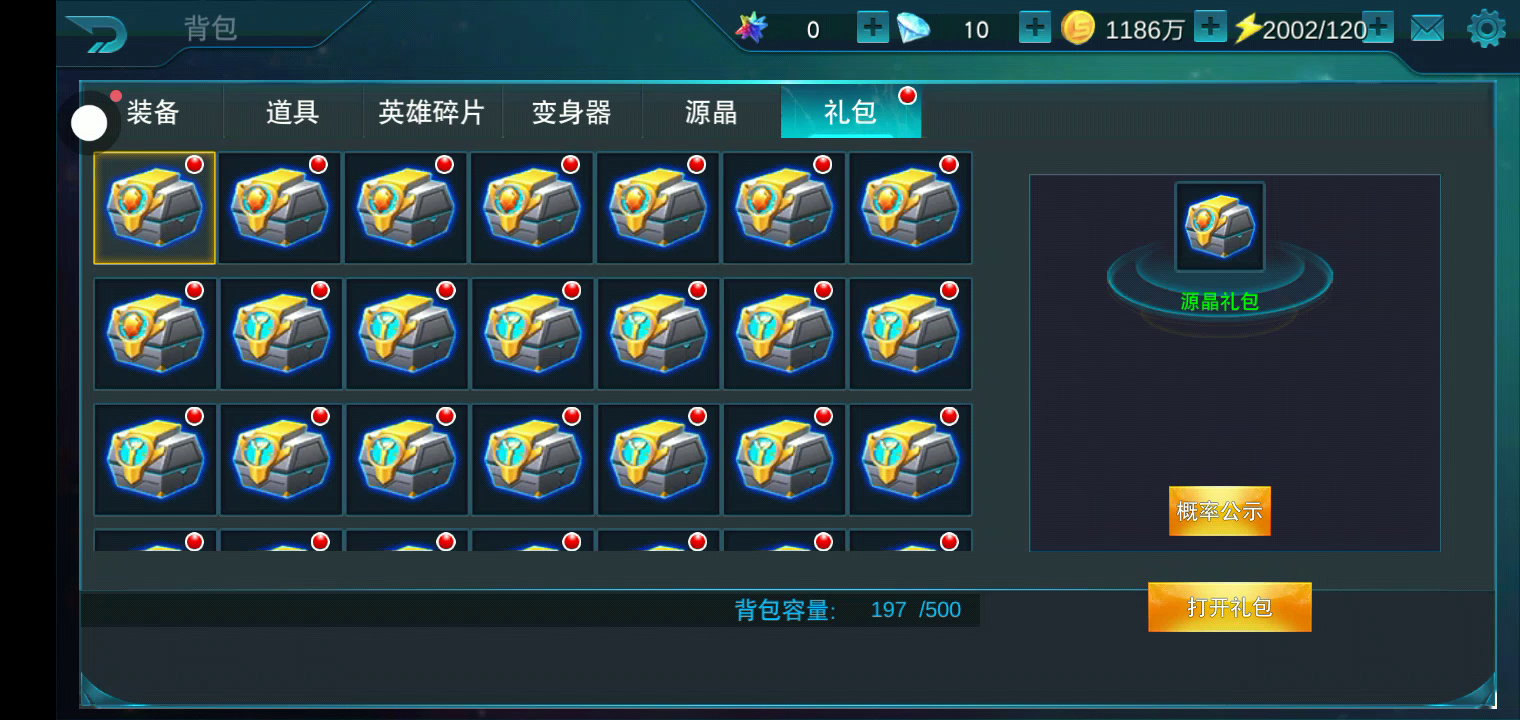The width and height of the screenshot is (1520, 720).
Task: Open the settings gear icon
Action: [x=1486, y=28]
